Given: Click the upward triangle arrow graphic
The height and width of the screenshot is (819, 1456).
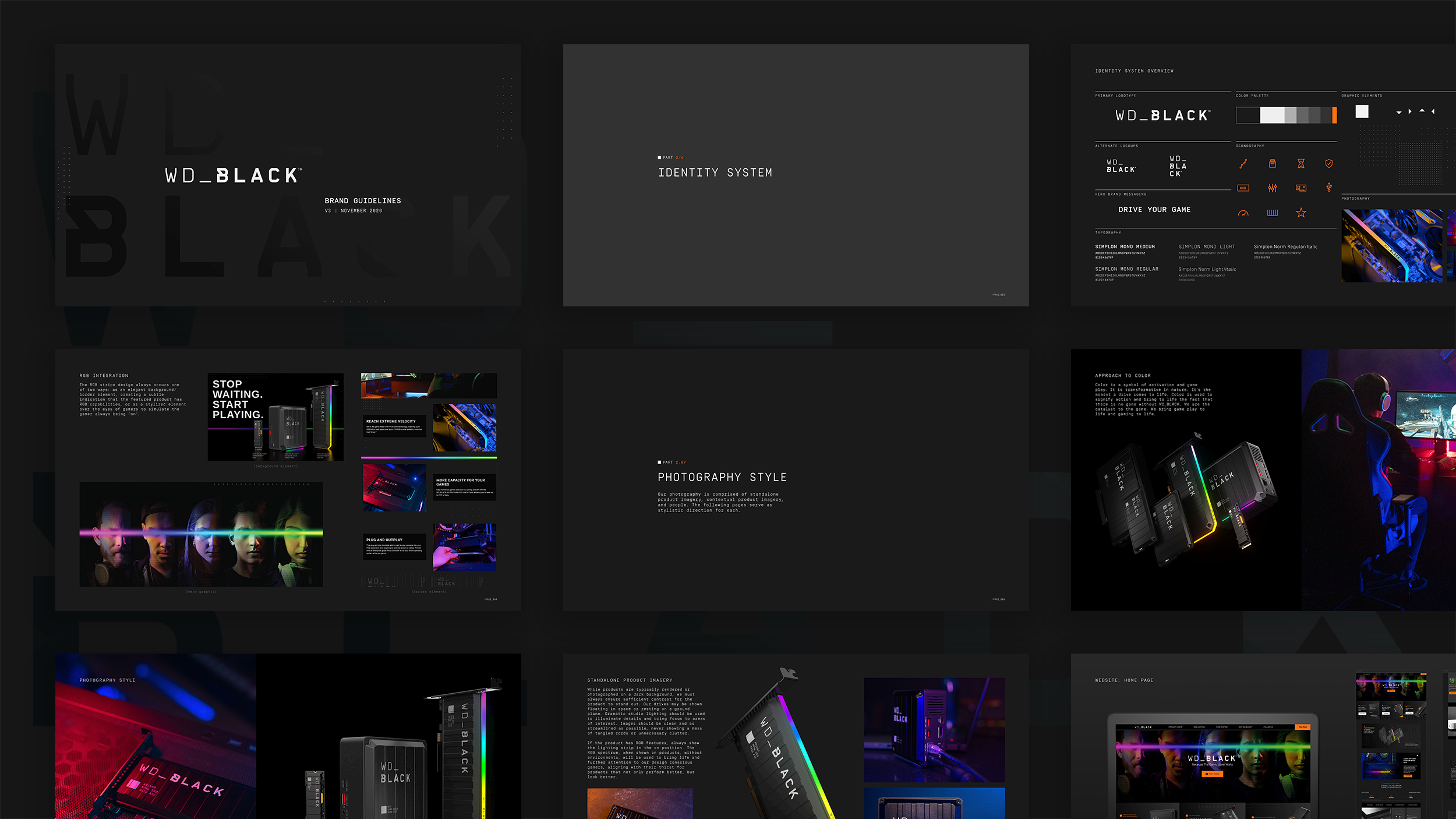Looking at the screenshot, I should [x=1422, y=111].
